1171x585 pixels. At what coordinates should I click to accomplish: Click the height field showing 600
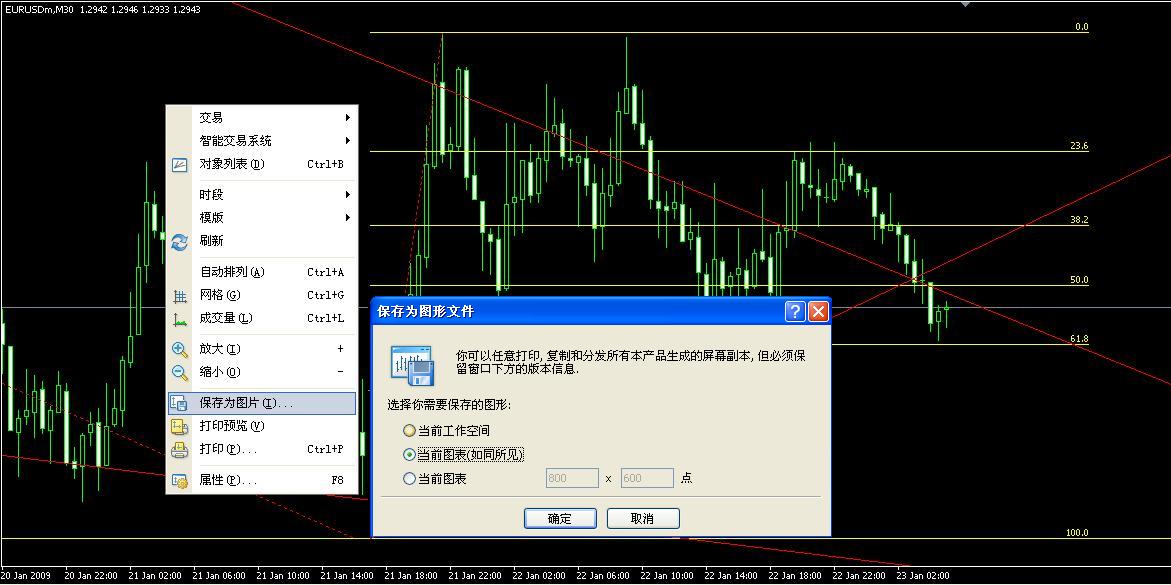(x=647, y=478)
